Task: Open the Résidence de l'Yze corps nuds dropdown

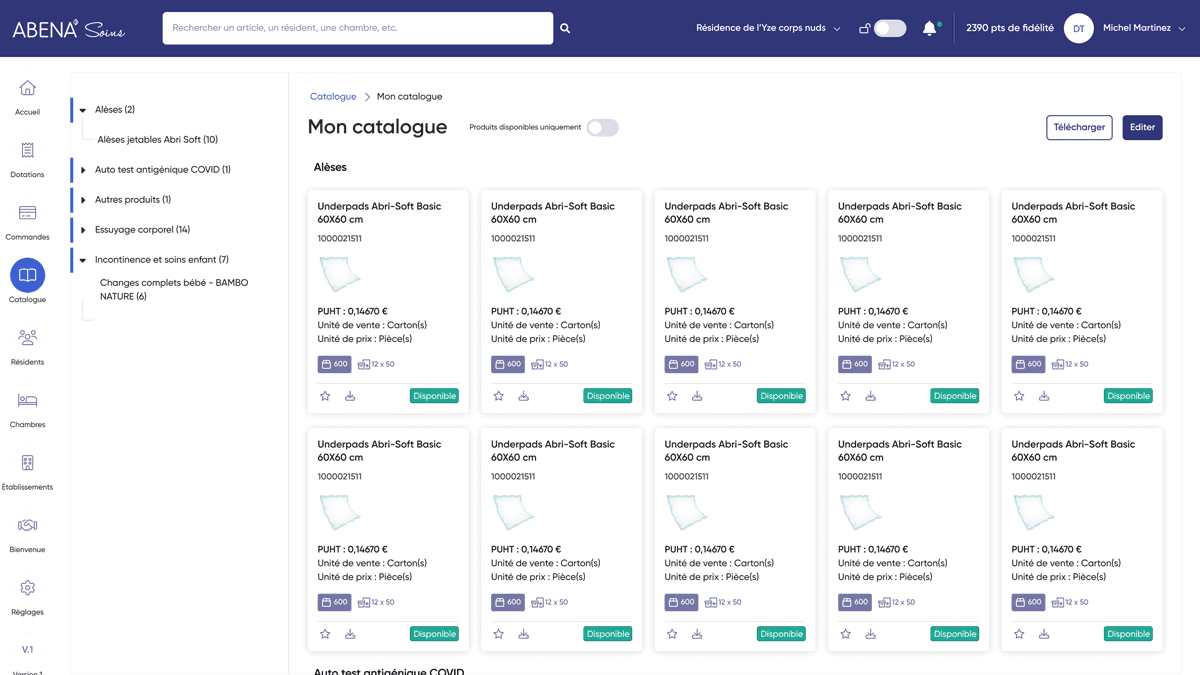Action: point(768,28)
